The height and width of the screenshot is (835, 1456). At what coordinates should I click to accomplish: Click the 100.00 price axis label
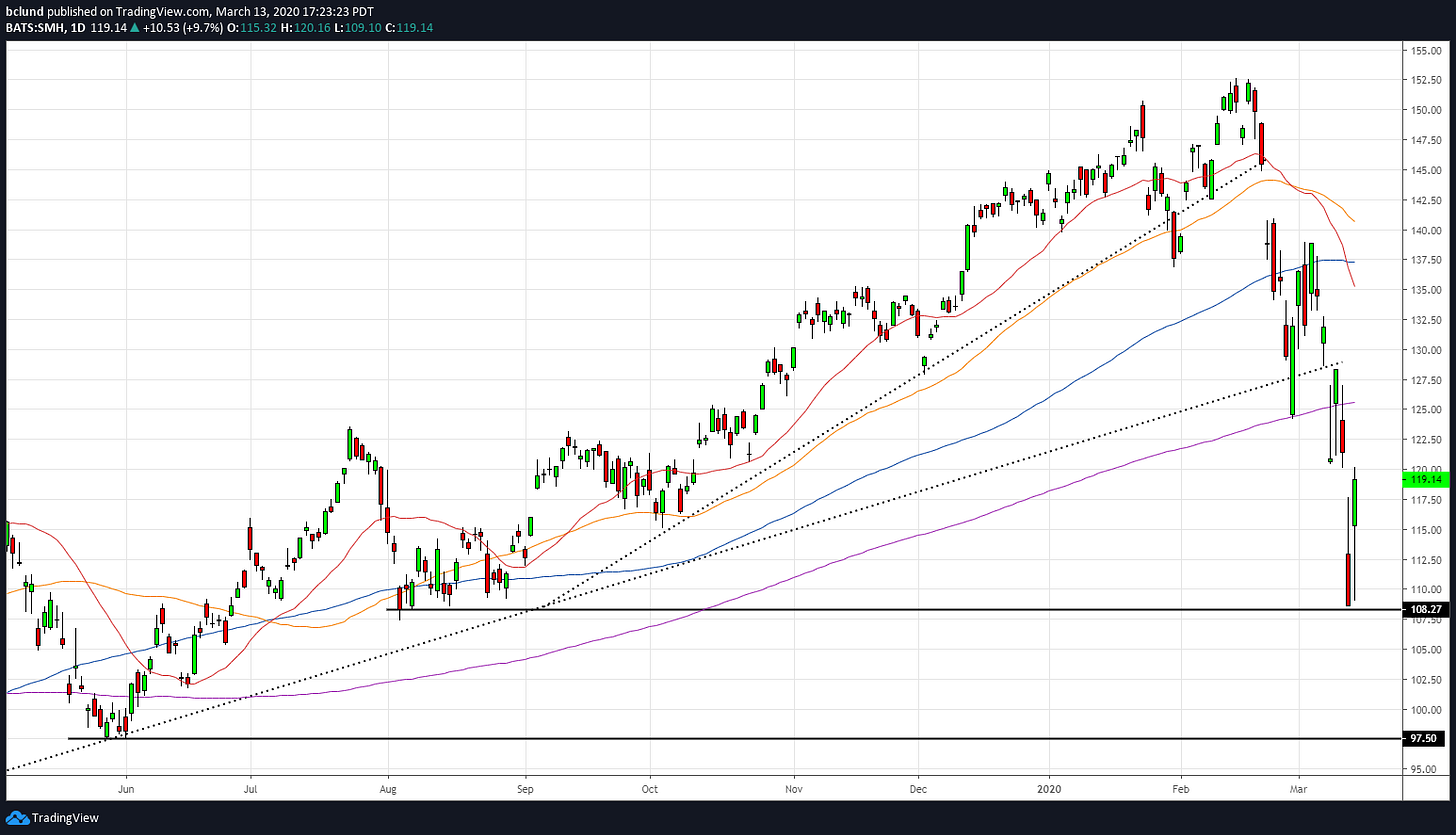tap(1426, 710)
